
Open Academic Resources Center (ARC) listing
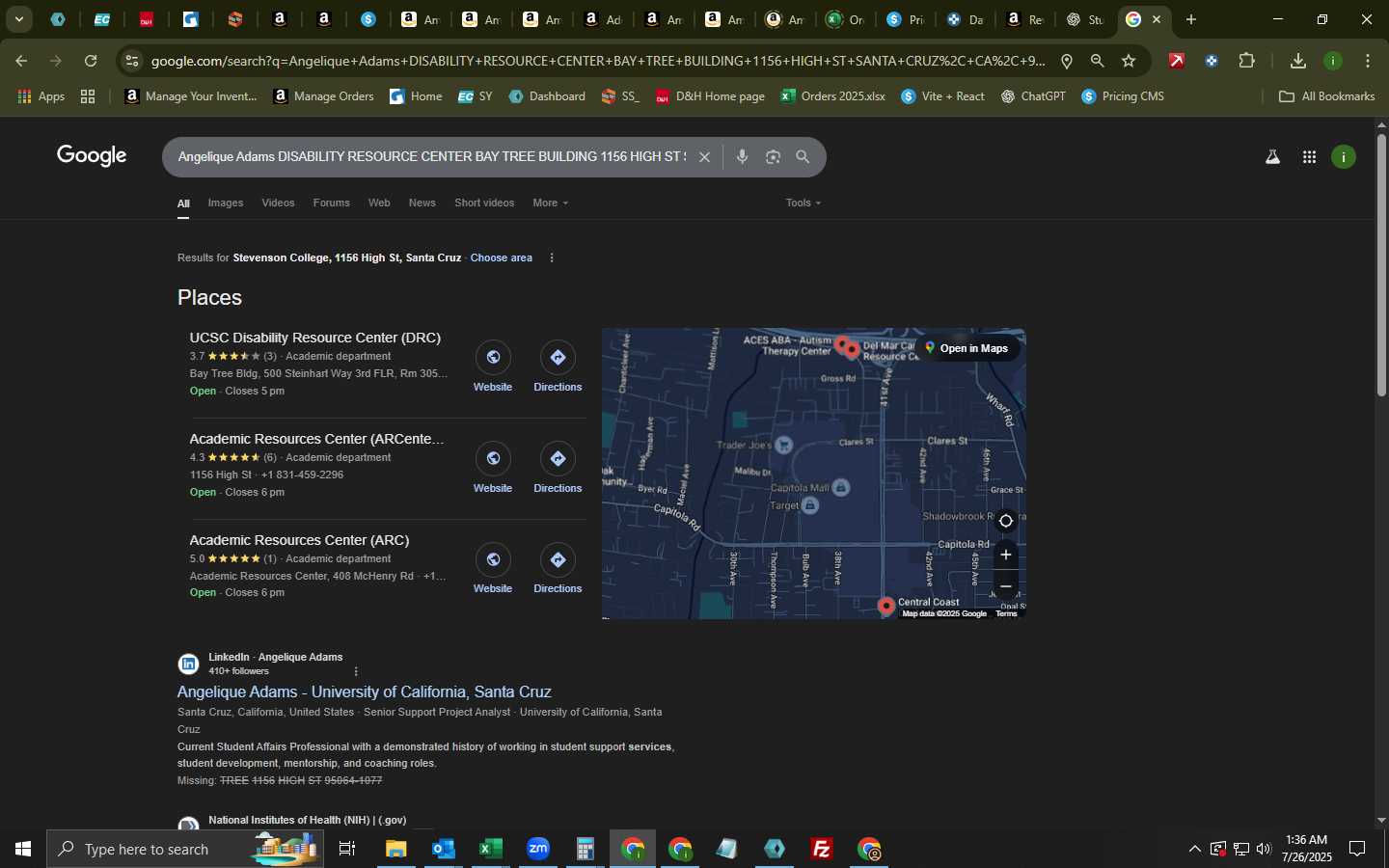click(x=299, y=540)
